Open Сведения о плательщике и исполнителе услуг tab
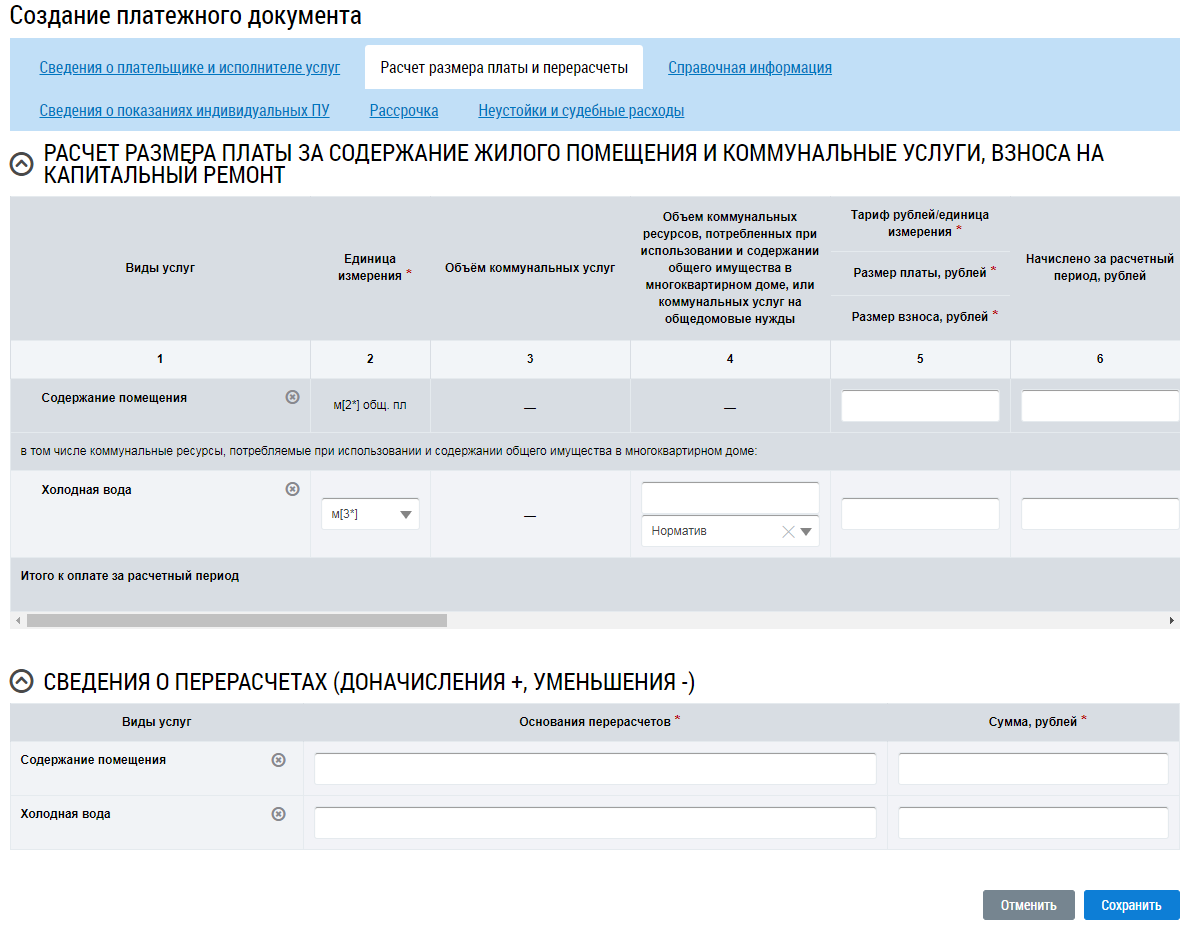Image resolution: width=1190 pixels, height=926 pixels. (x=190, y=68)
